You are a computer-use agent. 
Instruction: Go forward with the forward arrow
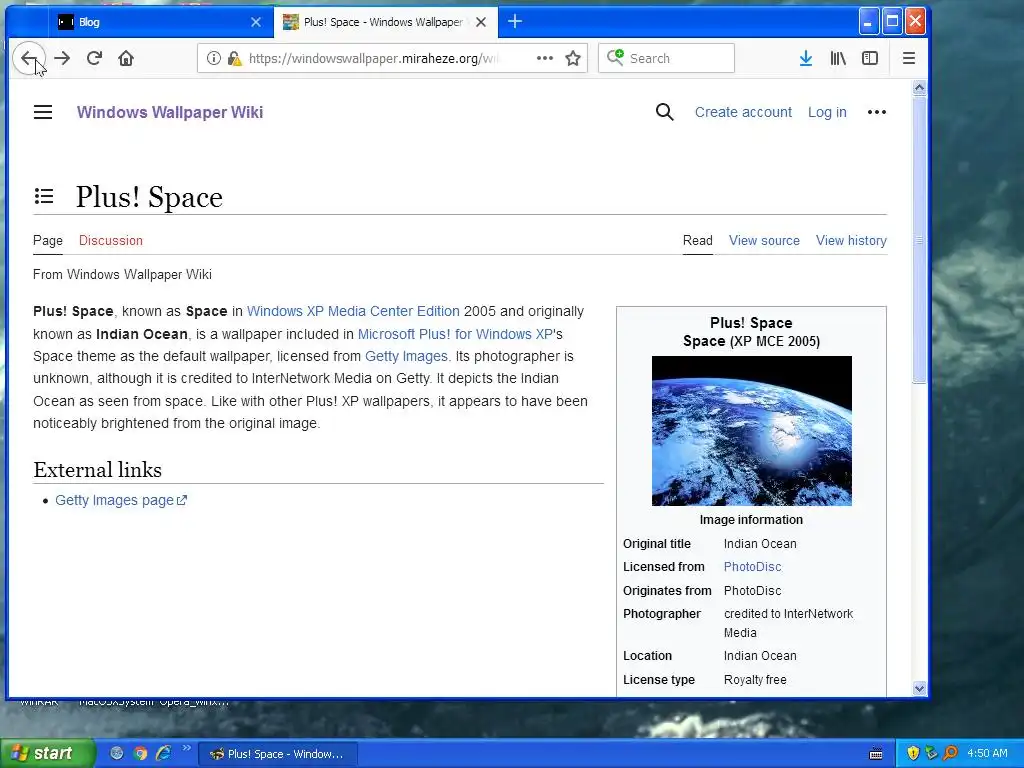point(62,58)
